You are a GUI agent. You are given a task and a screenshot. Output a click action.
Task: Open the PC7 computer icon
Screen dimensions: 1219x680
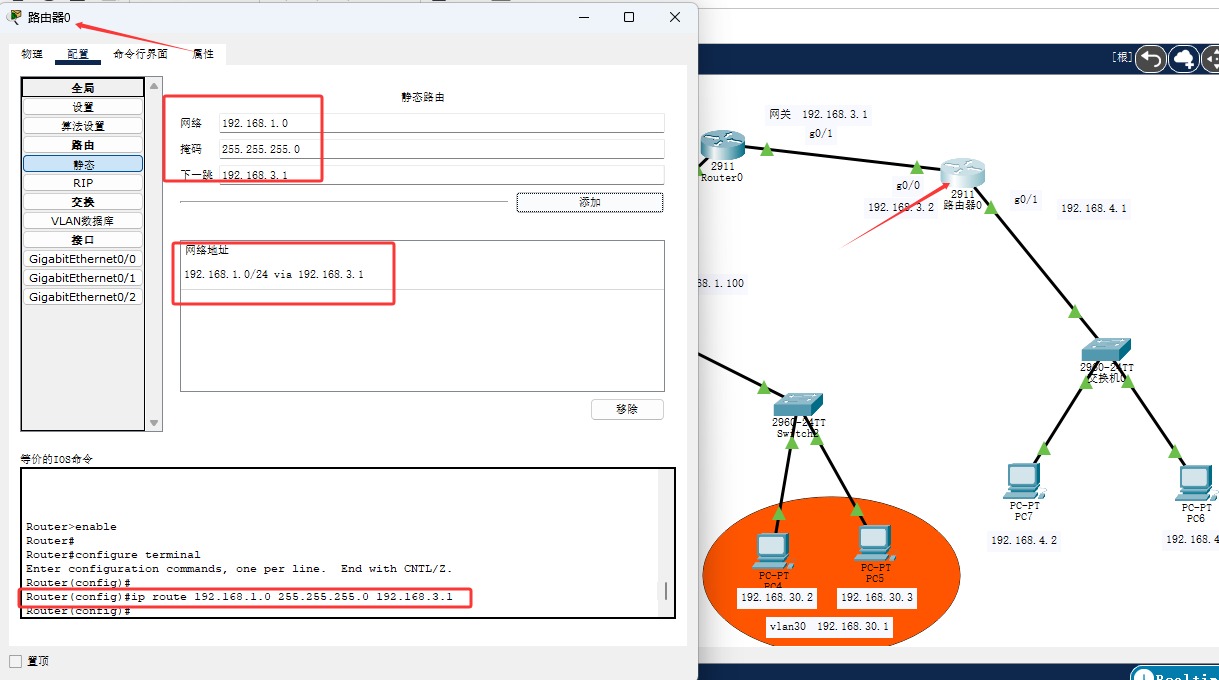click(x=1023, y=482)
